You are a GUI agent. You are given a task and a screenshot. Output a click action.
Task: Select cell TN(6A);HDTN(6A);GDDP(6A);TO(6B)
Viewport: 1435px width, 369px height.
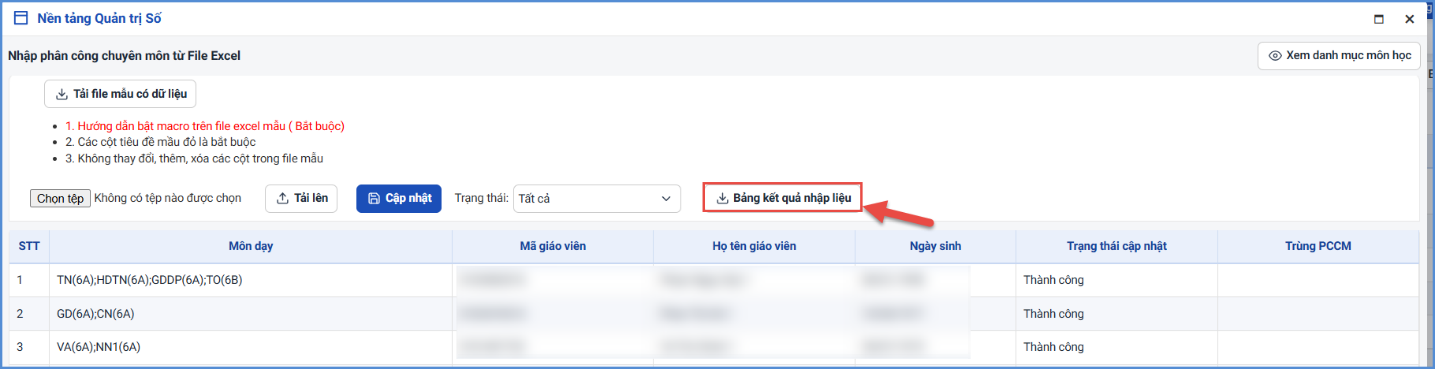point(250,280)
